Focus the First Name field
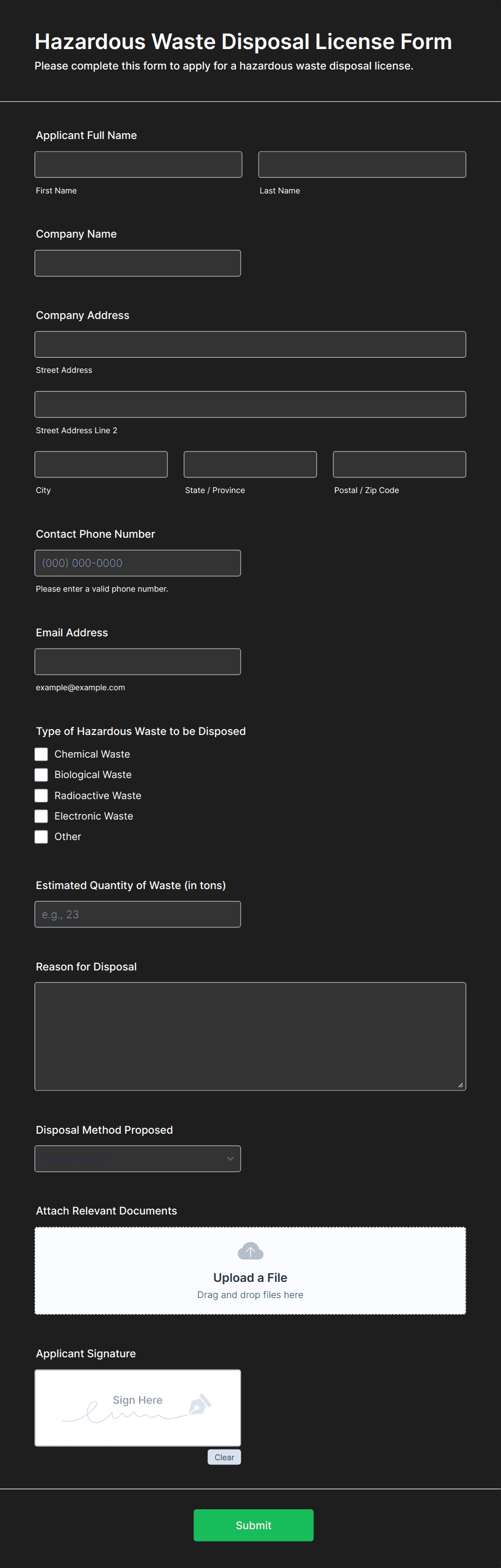 coord(138,164)
